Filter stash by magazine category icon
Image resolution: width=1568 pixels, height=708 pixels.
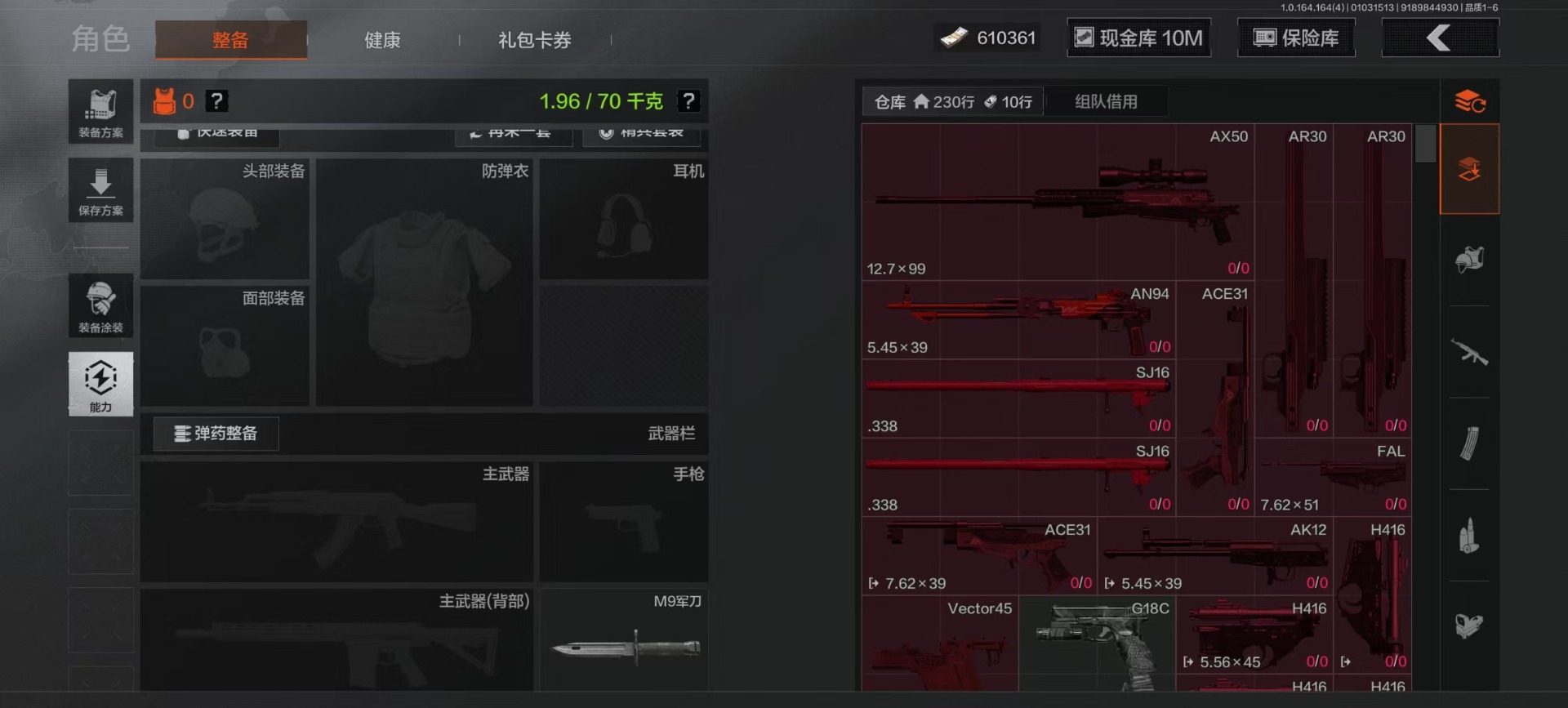click(x=1469, y=443)
